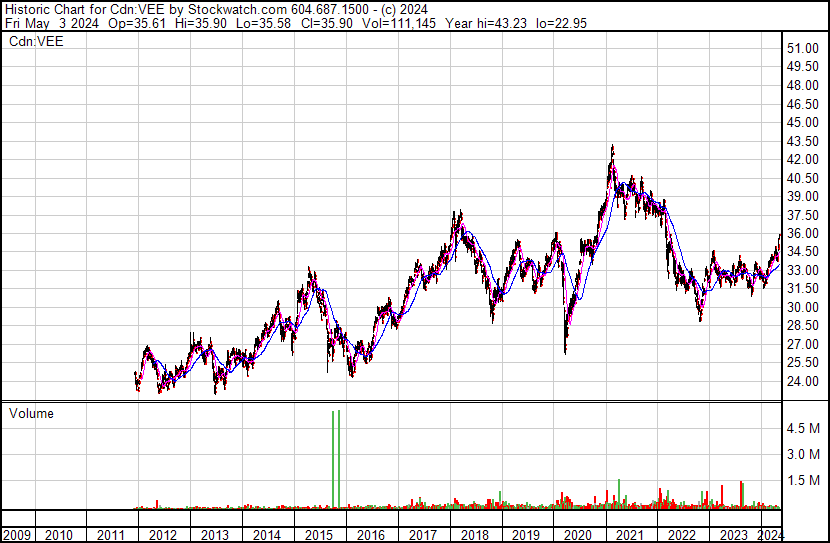Image resolution: width=830 pixels, height=543 pixels.
Task: Click the 24.00 price axis label
Action: (x=802, y=381)
